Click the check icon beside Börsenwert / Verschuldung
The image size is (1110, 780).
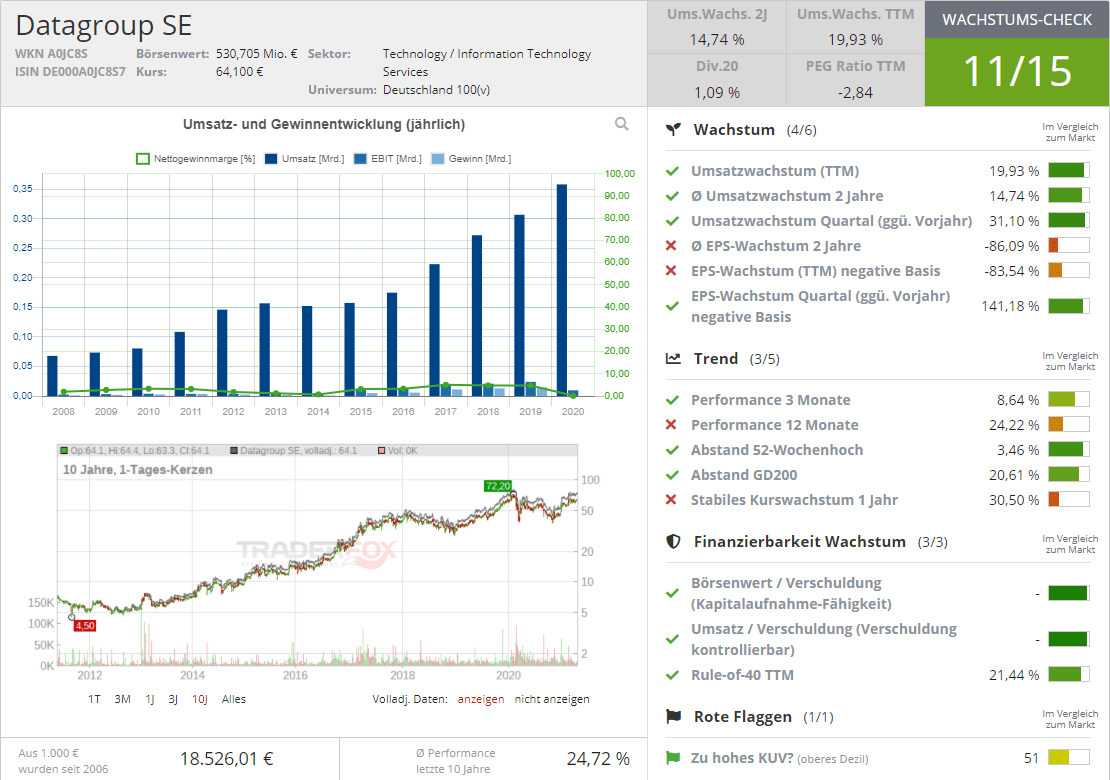tap(673, 593)
